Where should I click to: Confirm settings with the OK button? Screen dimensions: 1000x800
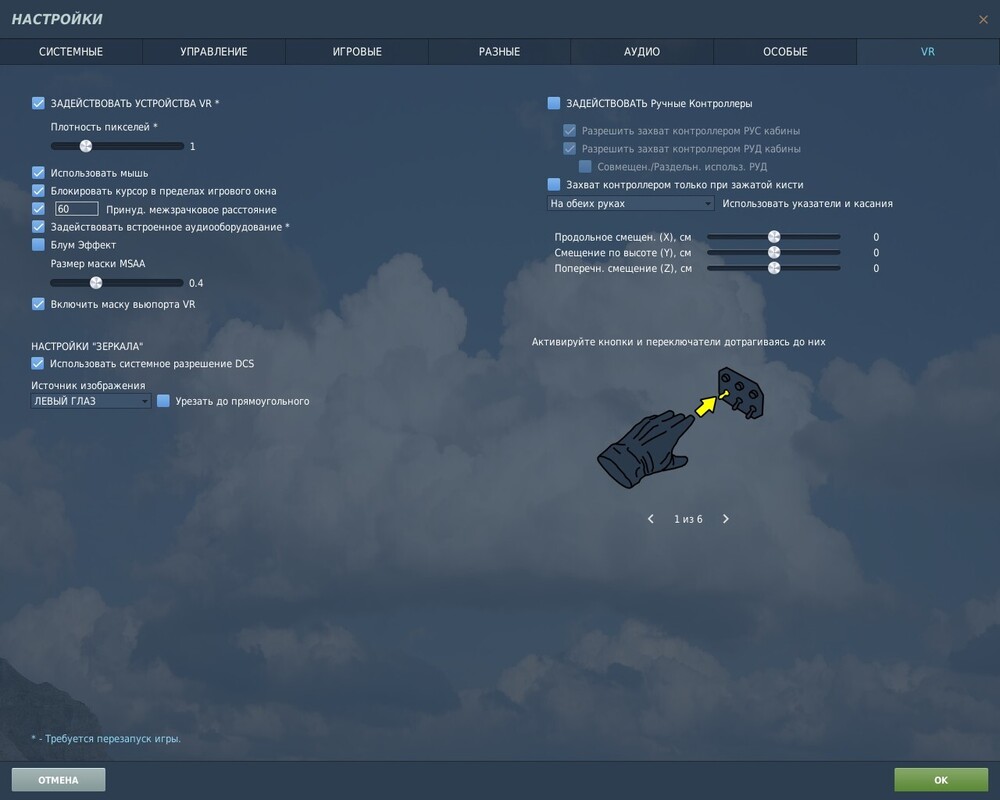point(941,780)
